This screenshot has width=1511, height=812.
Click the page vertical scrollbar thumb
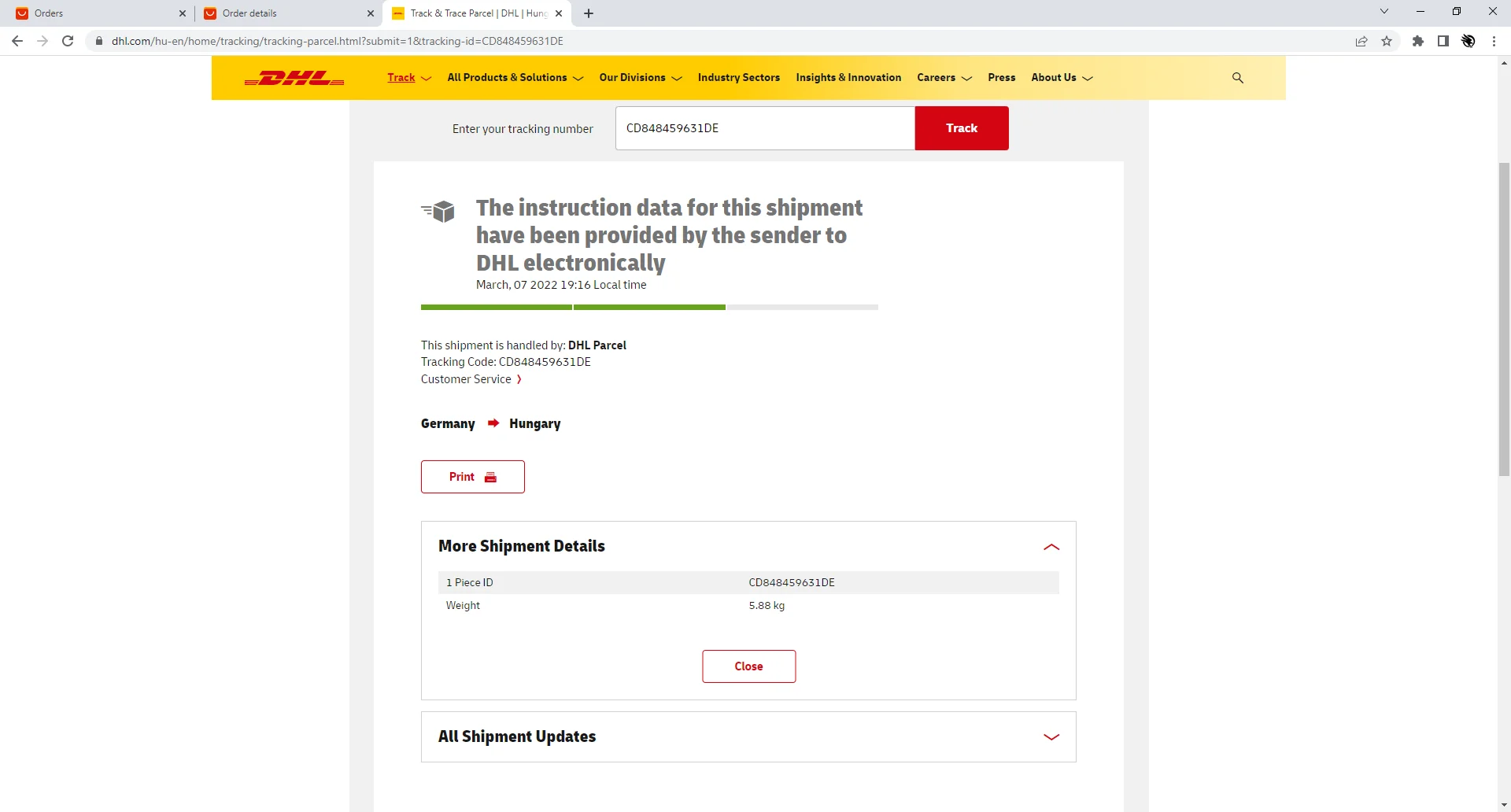pyautogui.click(x=1504, y=319)
